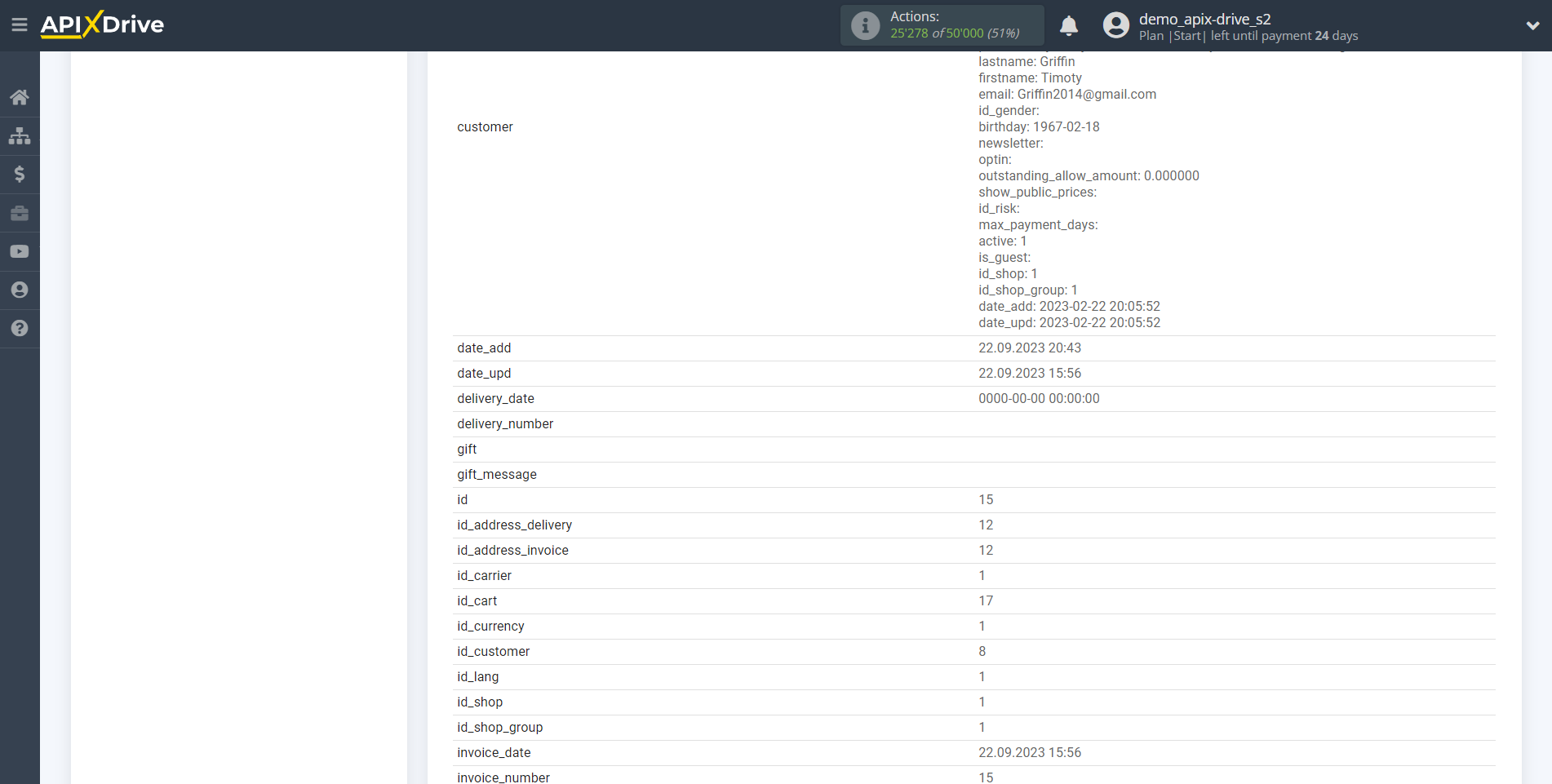Select the date_upd row label
The image size is (1552, 784).
click(x=484, y=373)
